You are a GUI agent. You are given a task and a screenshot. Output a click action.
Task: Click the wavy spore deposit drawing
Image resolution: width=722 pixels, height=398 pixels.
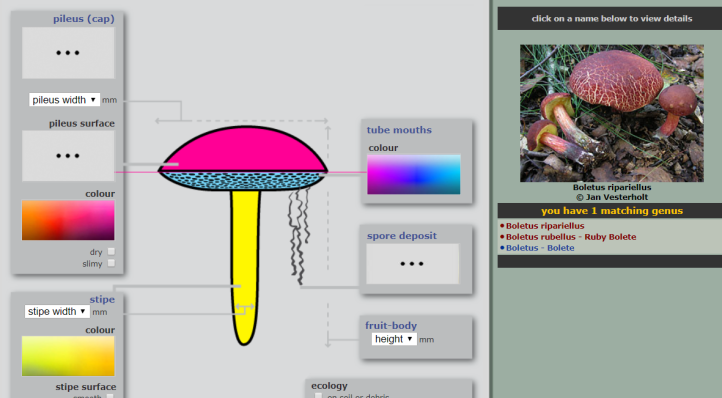click(x=299, y=236)
